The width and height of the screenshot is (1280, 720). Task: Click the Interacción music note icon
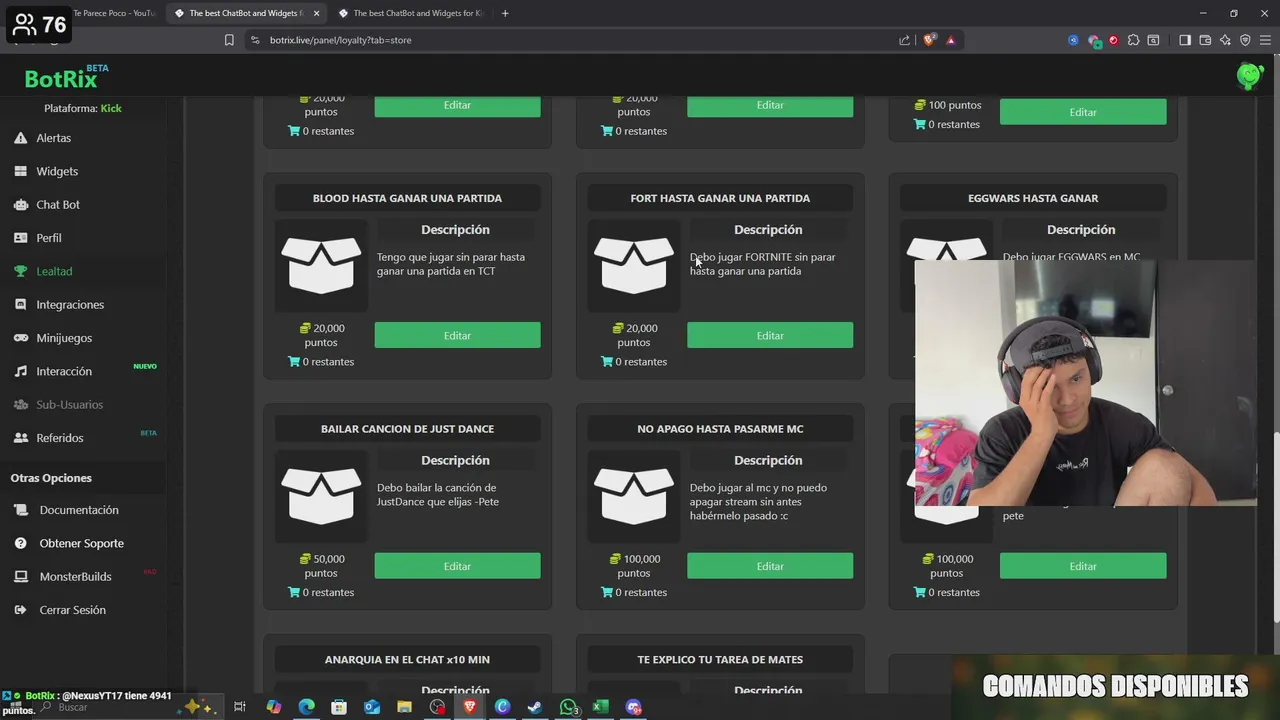pyautogui.click(x=20, y=371)
